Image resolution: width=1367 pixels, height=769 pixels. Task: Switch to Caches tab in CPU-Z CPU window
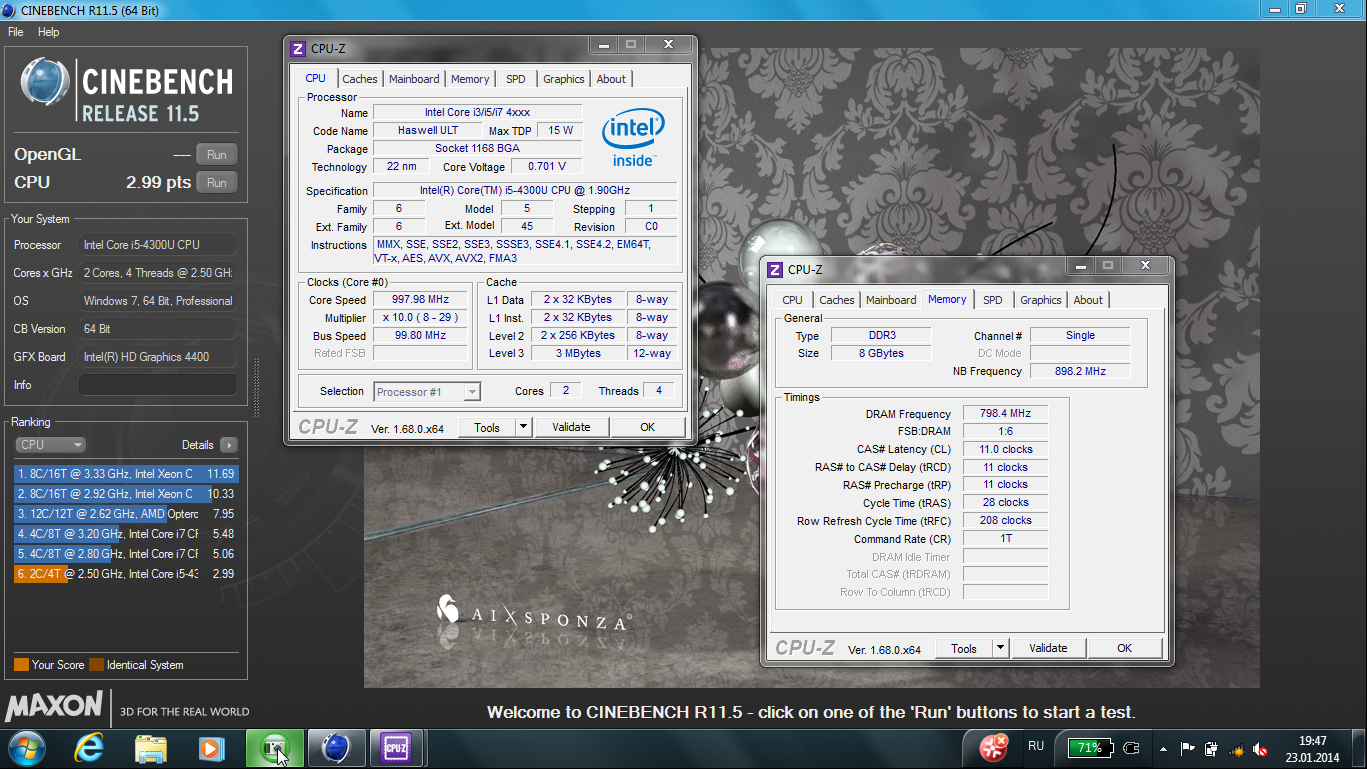pos(360,79)
